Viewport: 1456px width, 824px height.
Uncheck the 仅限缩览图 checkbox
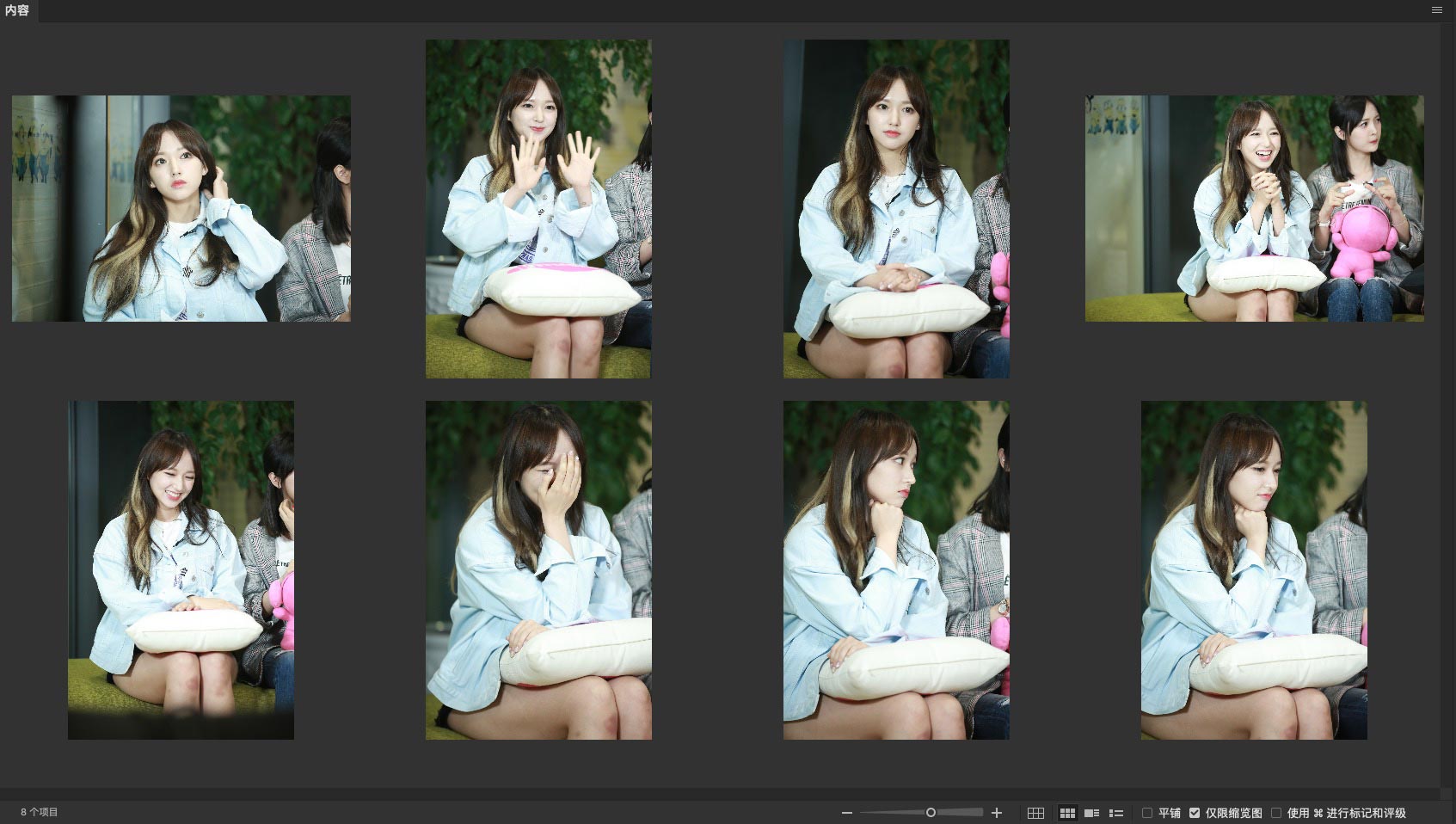pyautogui.click(x=1195, y=813)
